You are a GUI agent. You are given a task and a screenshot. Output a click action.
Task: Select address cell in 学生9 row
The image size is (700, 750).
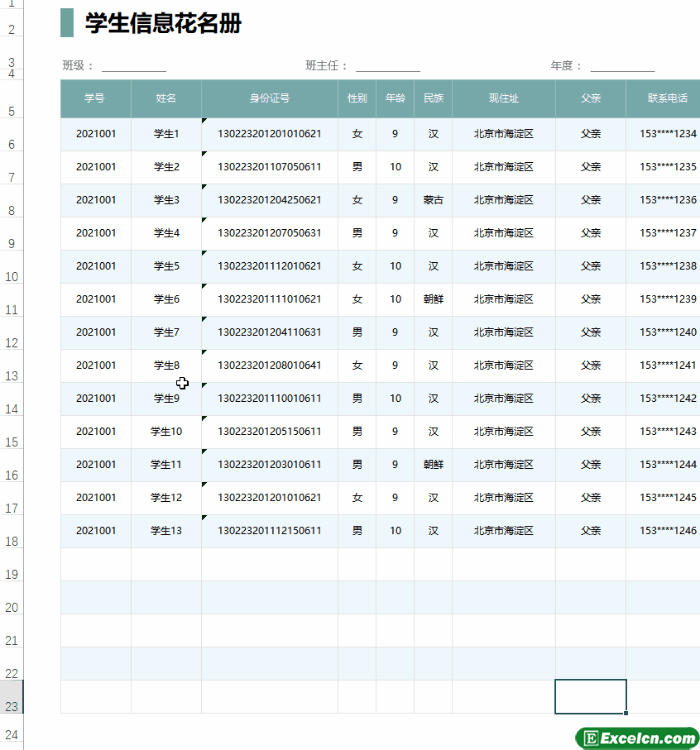tap(504, 398)
